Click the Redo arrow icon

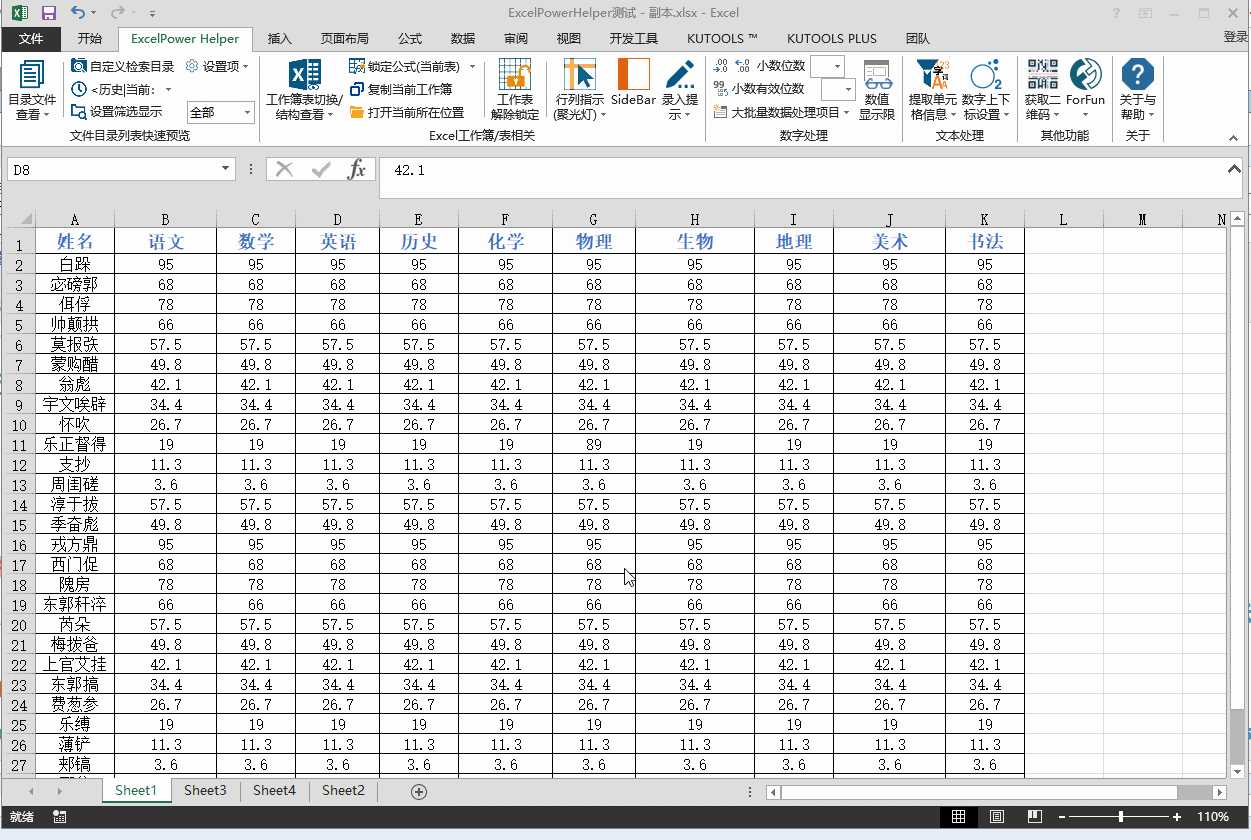click(117, 13)
